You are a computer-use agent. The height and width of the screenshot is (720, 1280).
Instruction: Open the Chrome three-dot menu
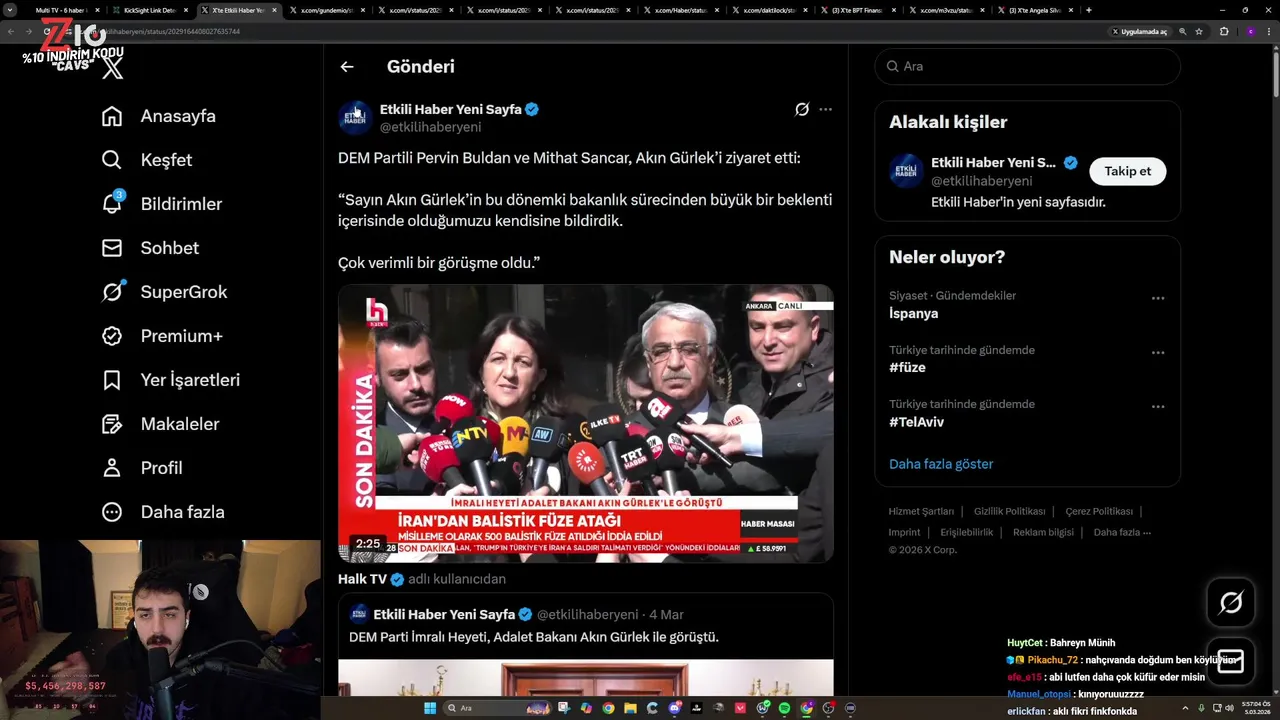click(1269, 31)
